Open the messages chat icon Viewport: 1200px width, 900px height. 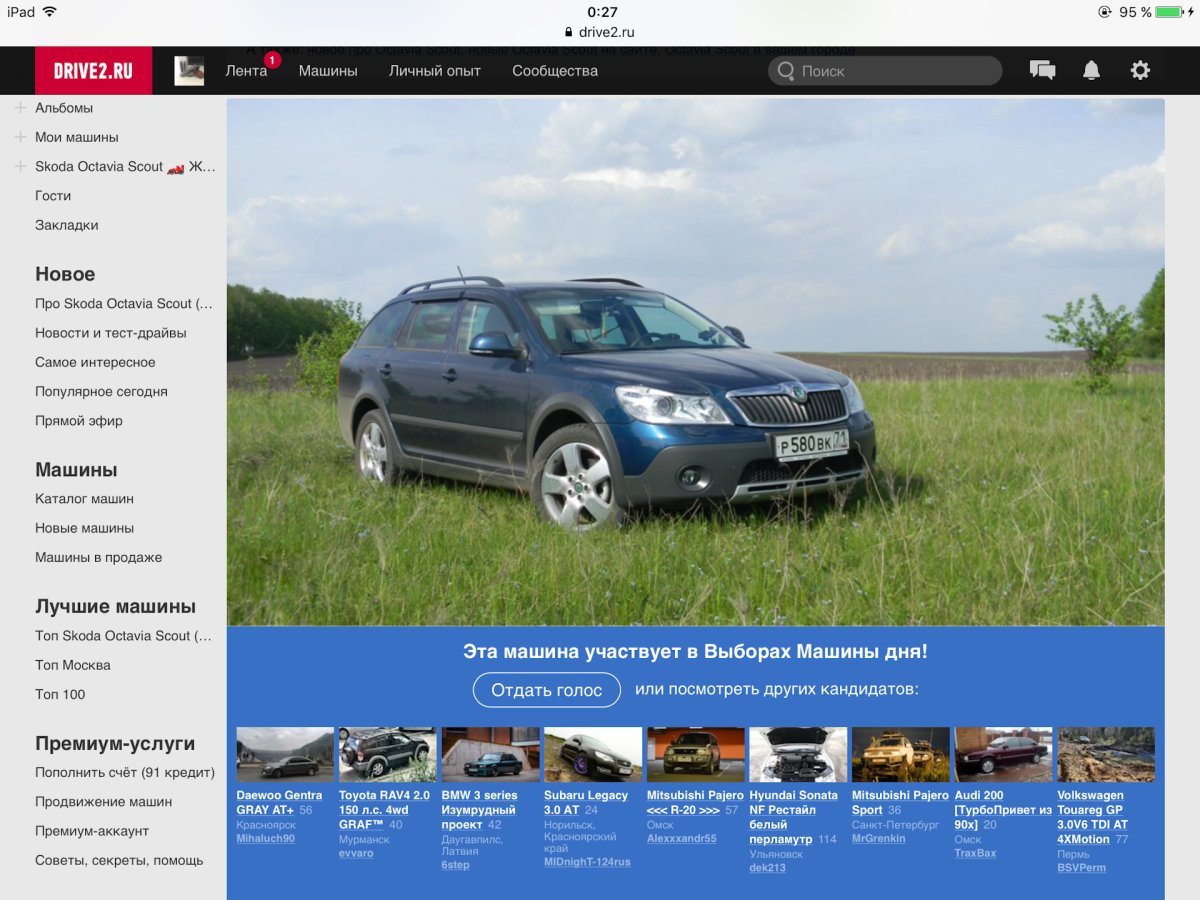point(1042,70)
